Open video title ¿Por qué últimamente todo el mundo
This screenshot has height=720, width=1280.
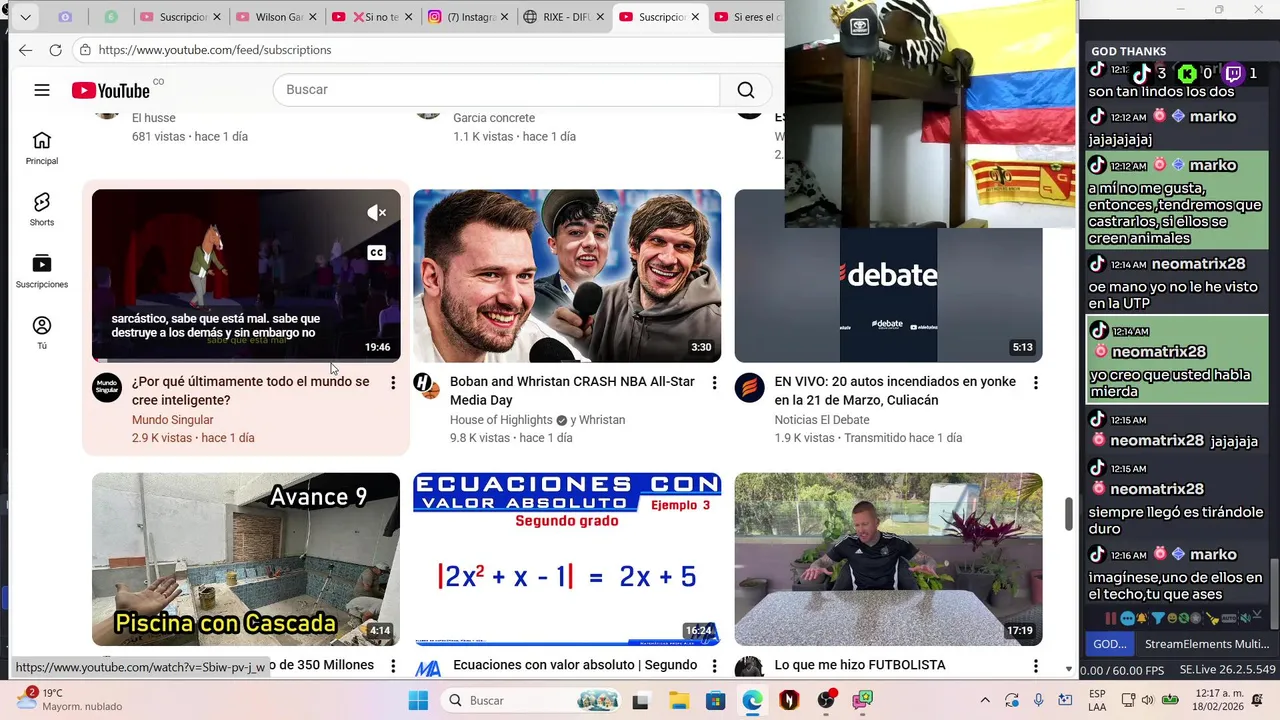[251, 391]
